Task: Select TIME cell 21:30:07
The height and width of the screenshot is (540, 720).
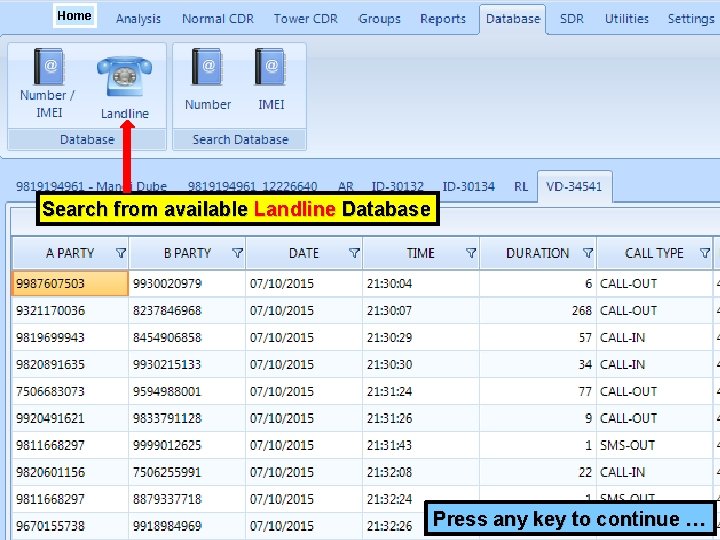Action: pos(420,310)
